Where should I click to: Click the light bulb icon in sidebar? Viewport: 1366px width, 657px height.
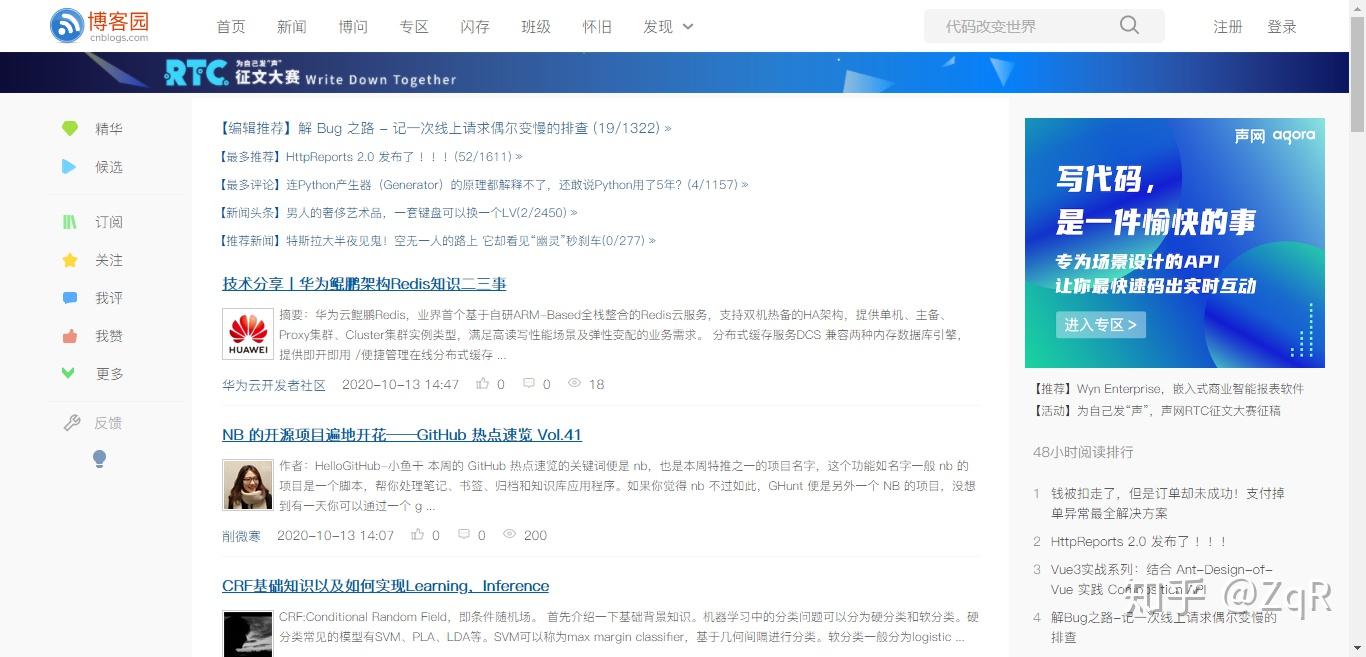click(99, 459)
